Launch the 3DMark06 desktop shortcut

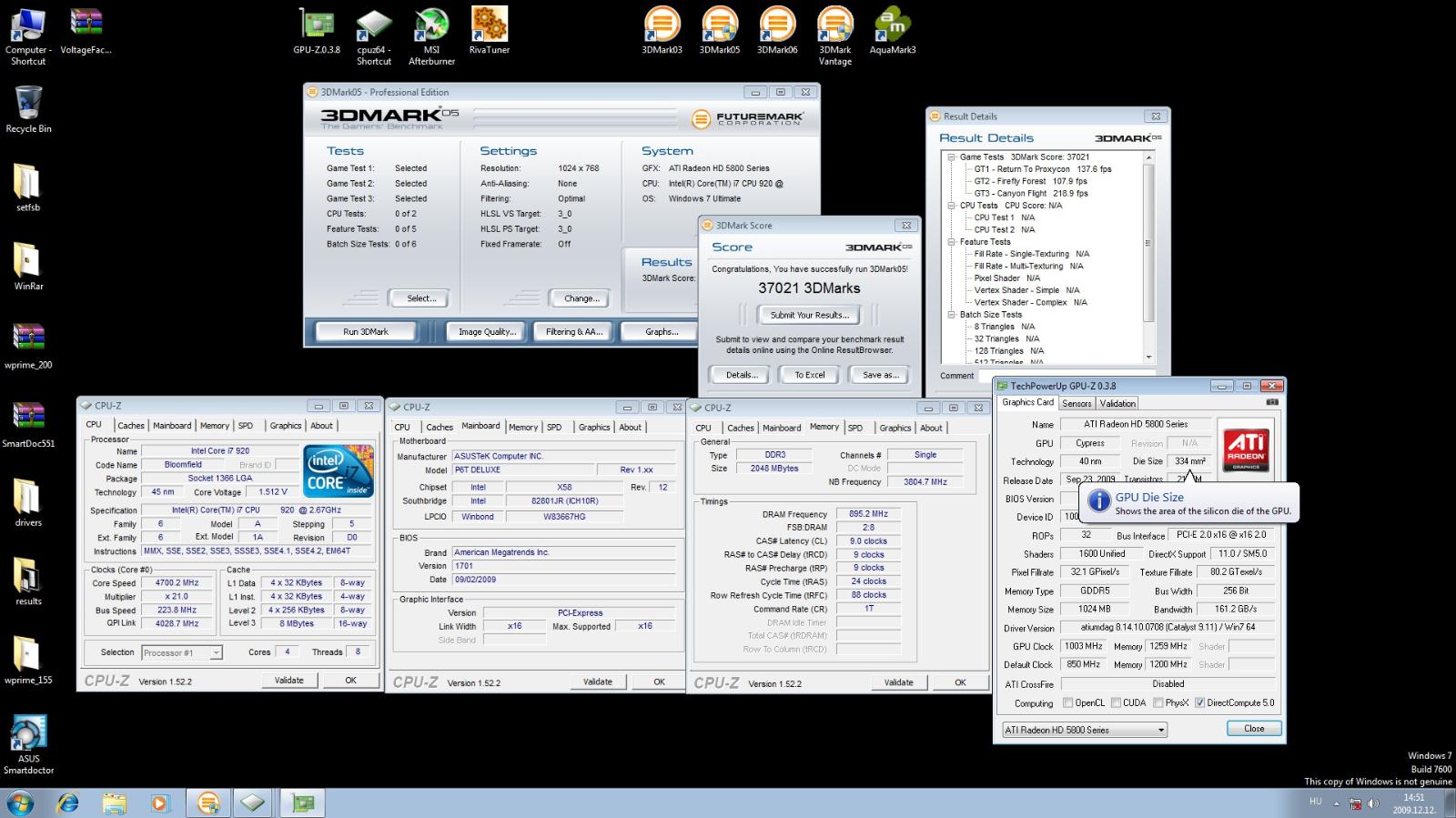tap(777, 32)
